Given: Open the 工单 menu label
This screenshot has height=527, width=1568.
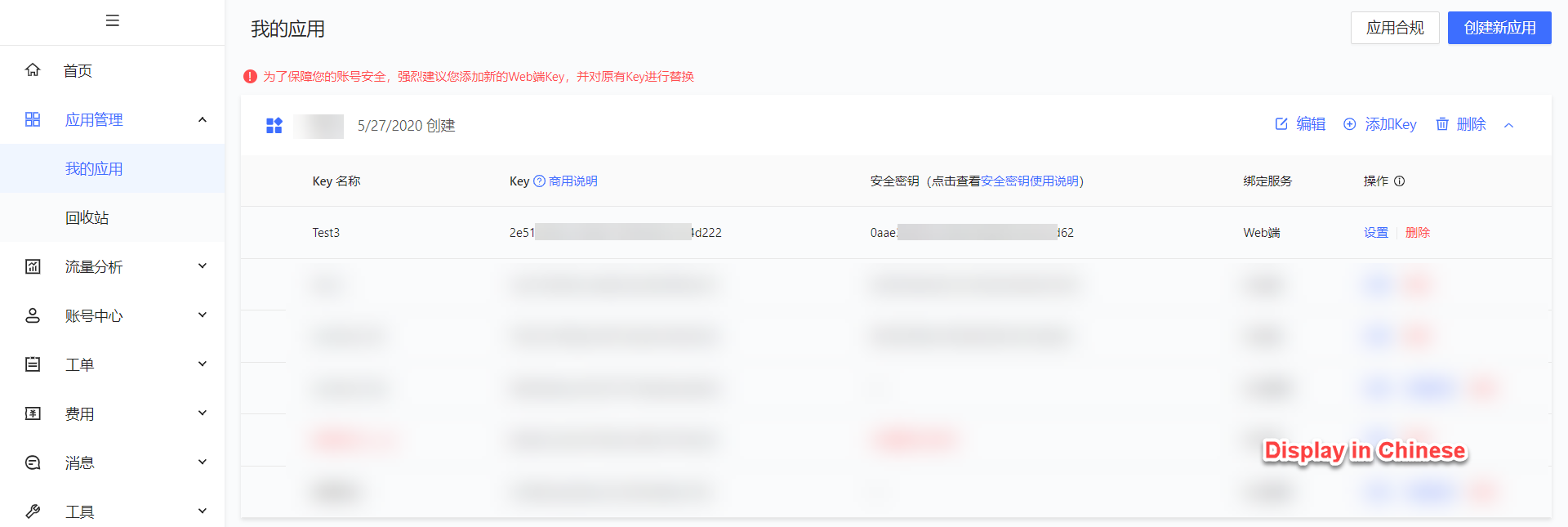Looking at the screenshot, I should click(79, 364).
